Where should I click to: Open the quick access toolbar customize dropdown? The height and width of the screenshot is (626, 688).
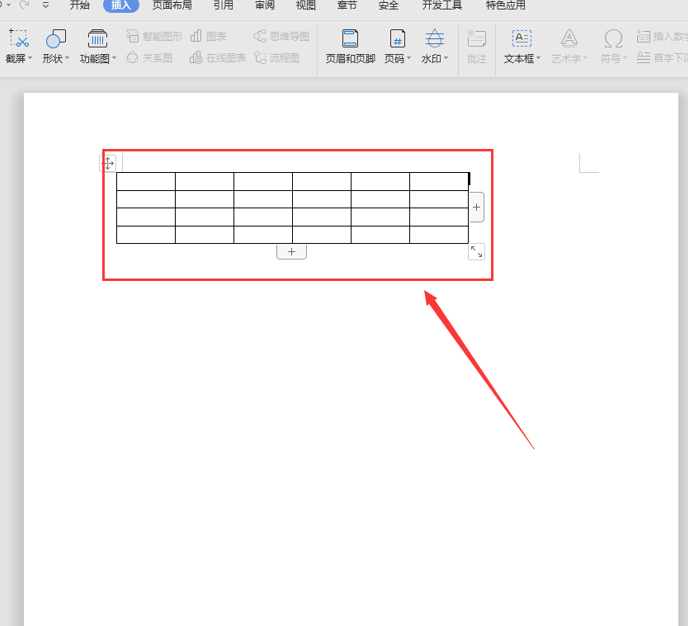46,5
